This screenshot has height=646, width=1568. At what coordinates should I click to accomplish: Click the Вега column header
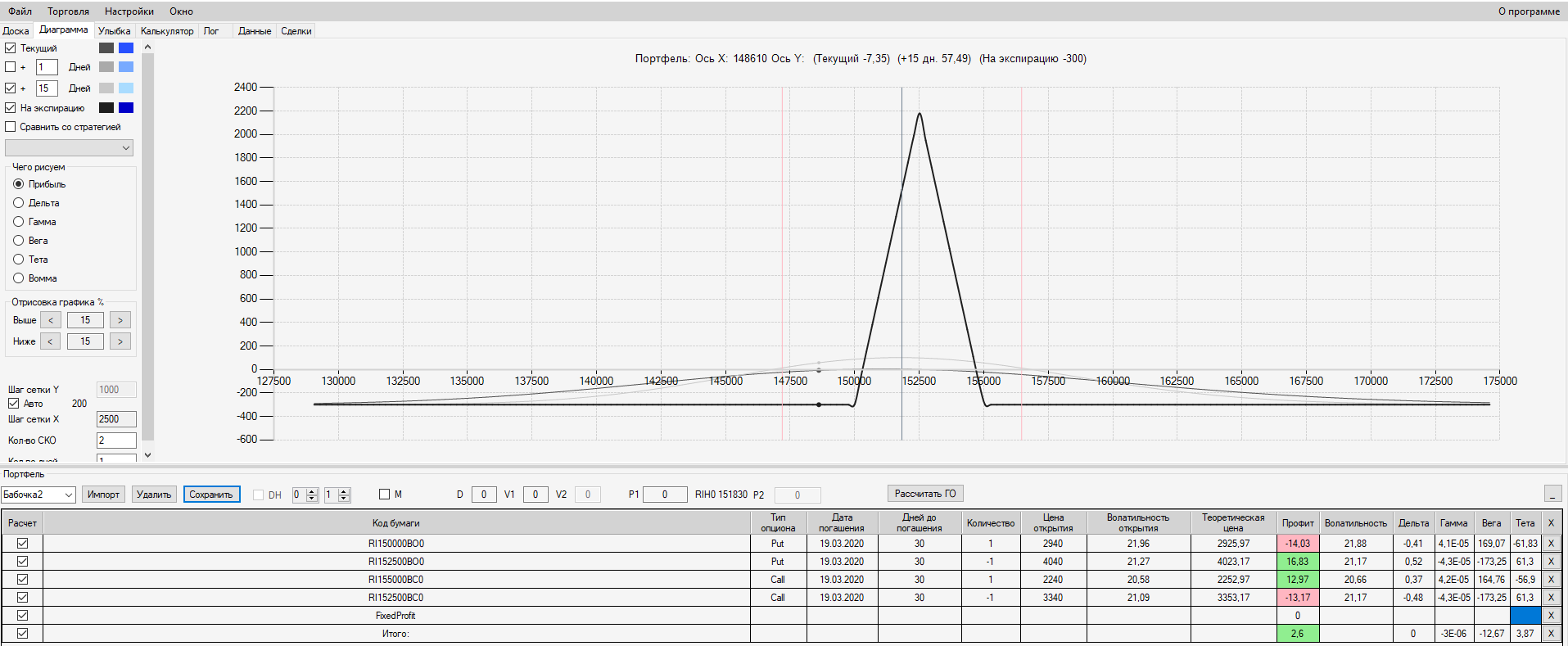pyautogui.click(x=1492, y=523)
